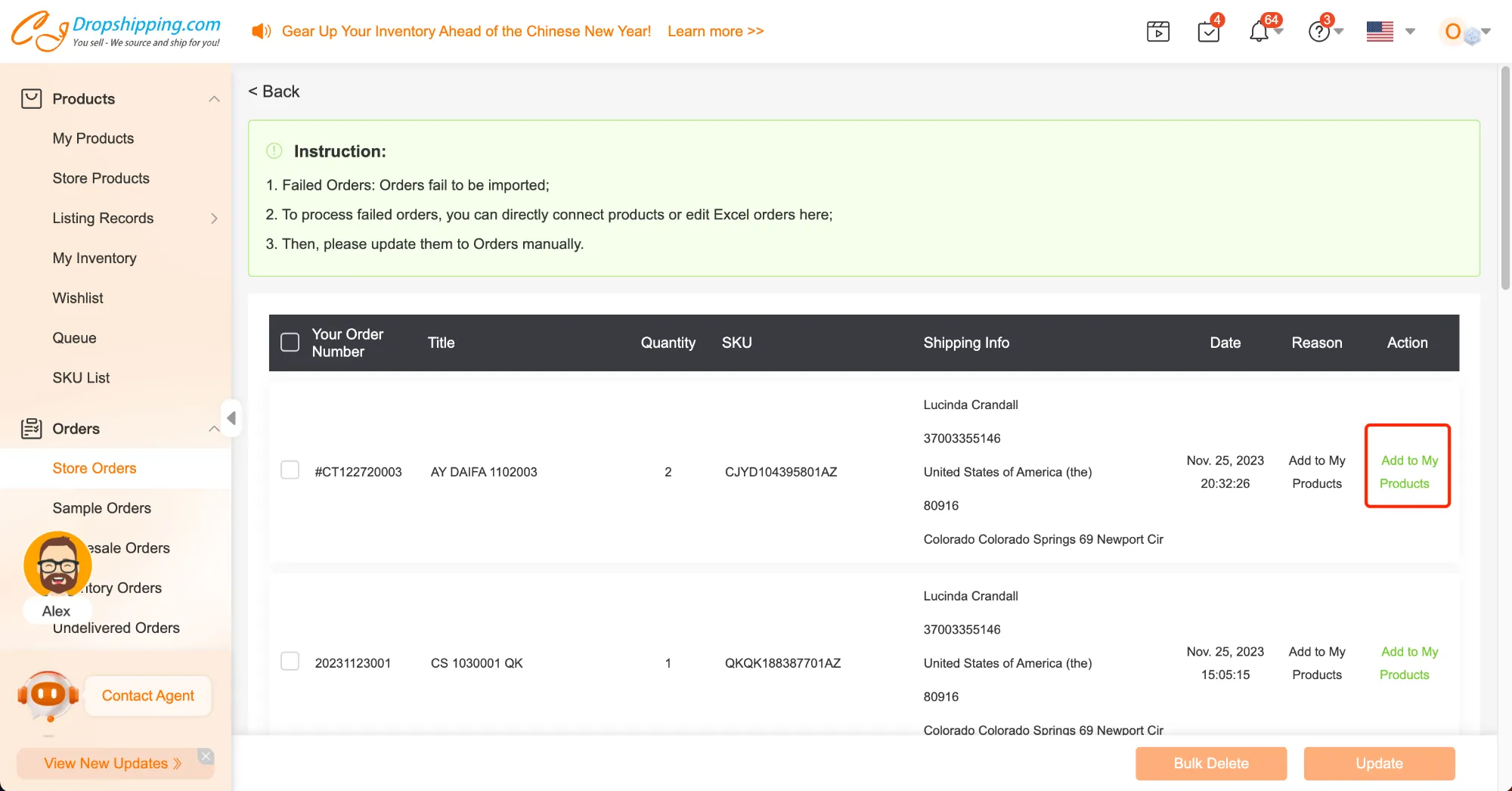Open the task checklist icon with badge
This screenshot has height=791, width=1512.
tap(1208, 32)
